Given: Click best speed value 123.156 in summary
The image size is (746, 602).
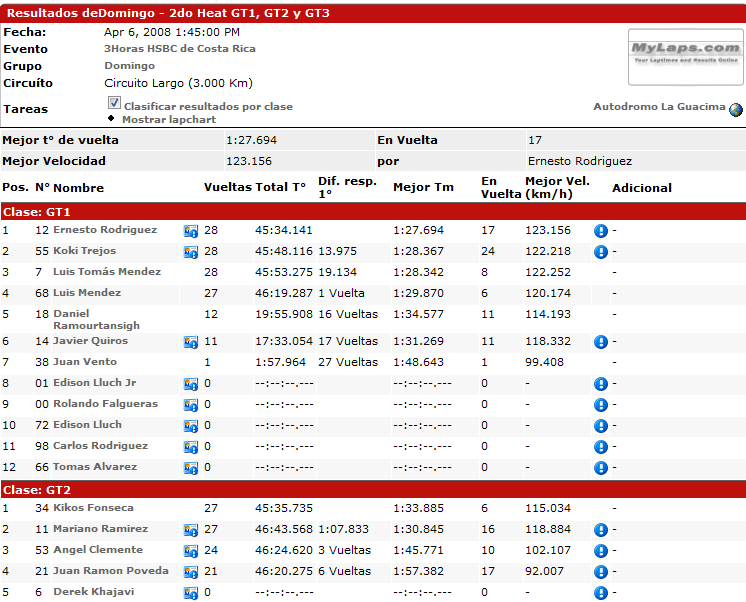Looking at the screenshot, I should pyautogui.click(x=249, y=161).
